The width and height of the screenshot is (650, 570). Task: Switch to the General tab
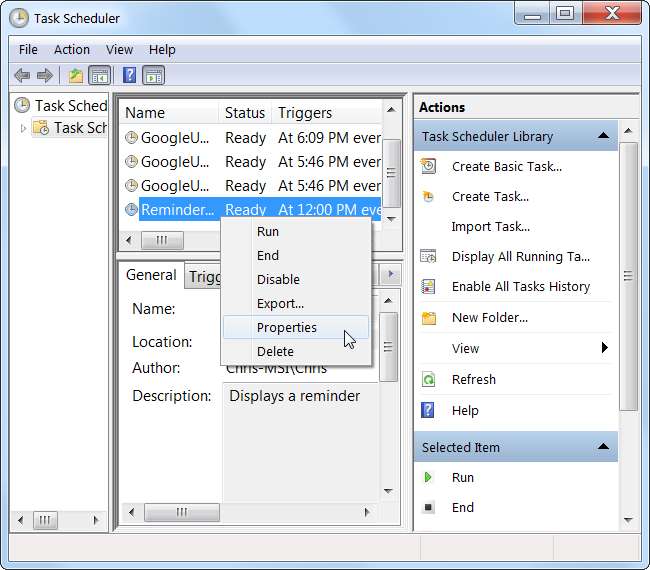[x=151, y=275]
